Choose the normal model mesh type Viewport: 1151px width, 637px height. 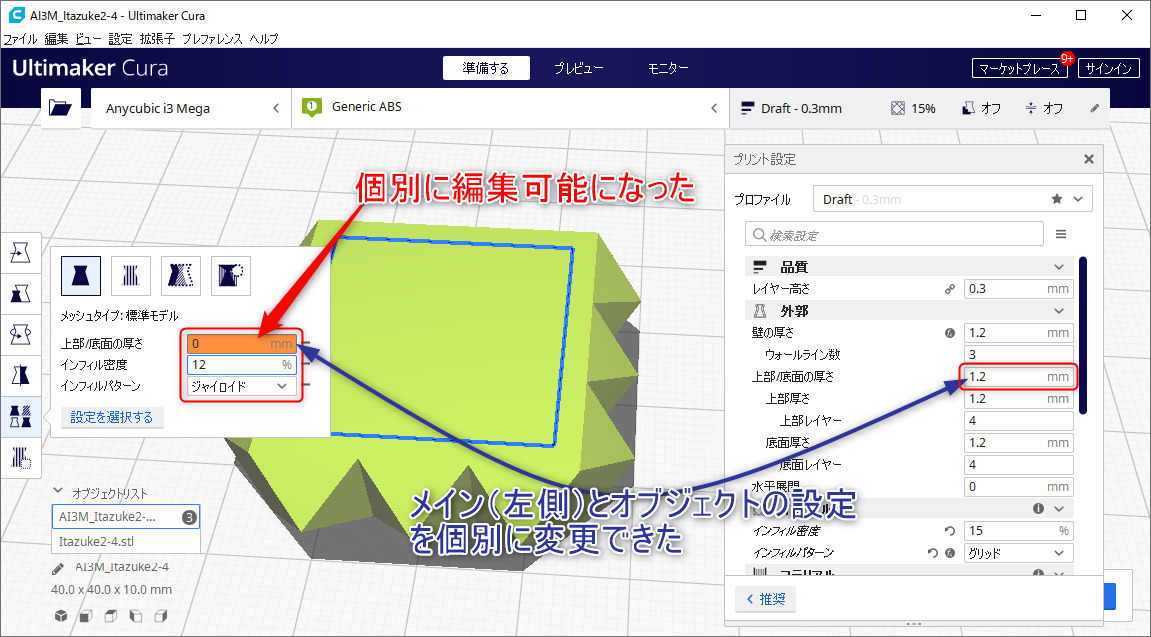point(81,274)
